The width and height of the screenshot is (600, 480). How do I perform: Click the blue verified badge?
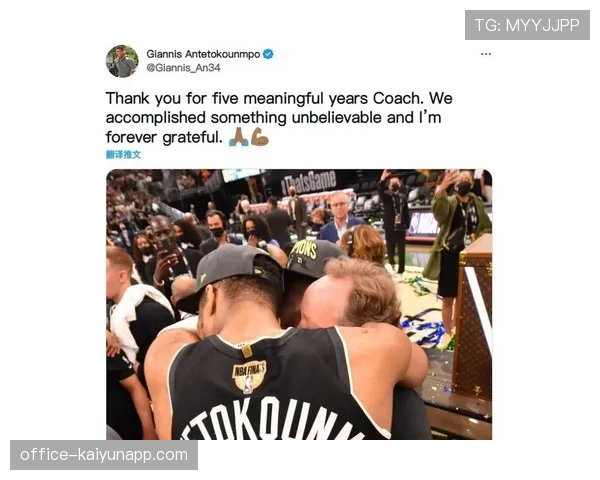point(268,54)
